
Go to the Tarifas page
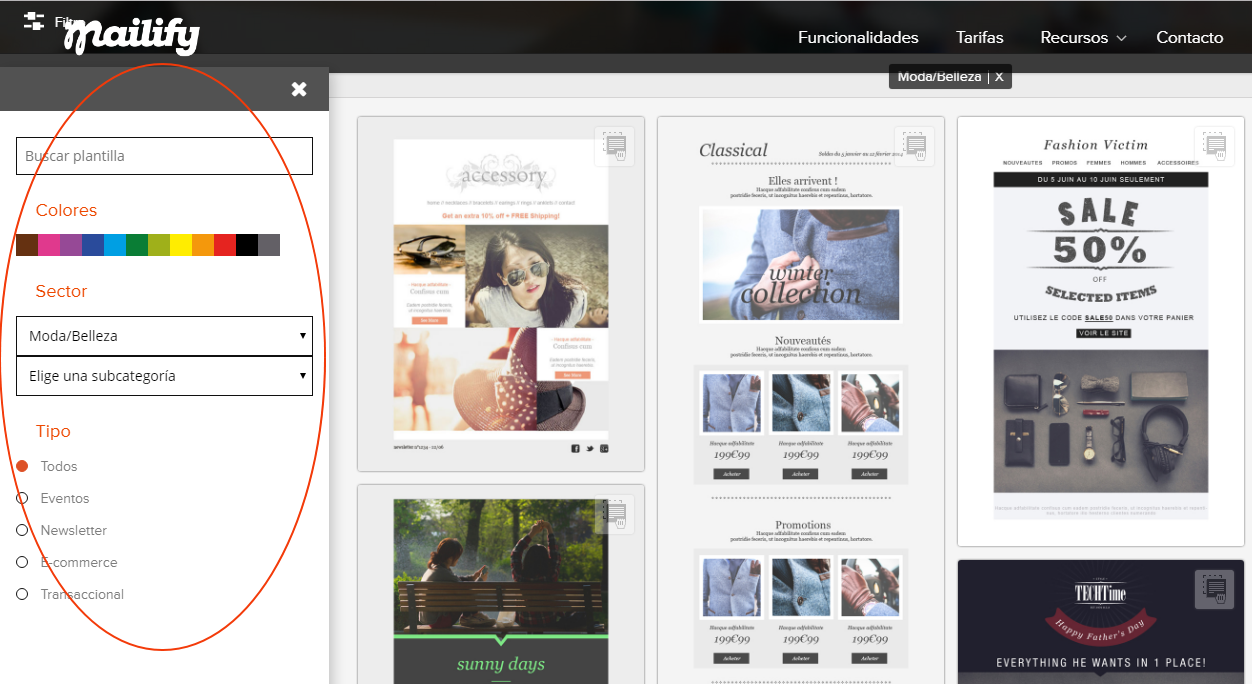tap(980, 38)
